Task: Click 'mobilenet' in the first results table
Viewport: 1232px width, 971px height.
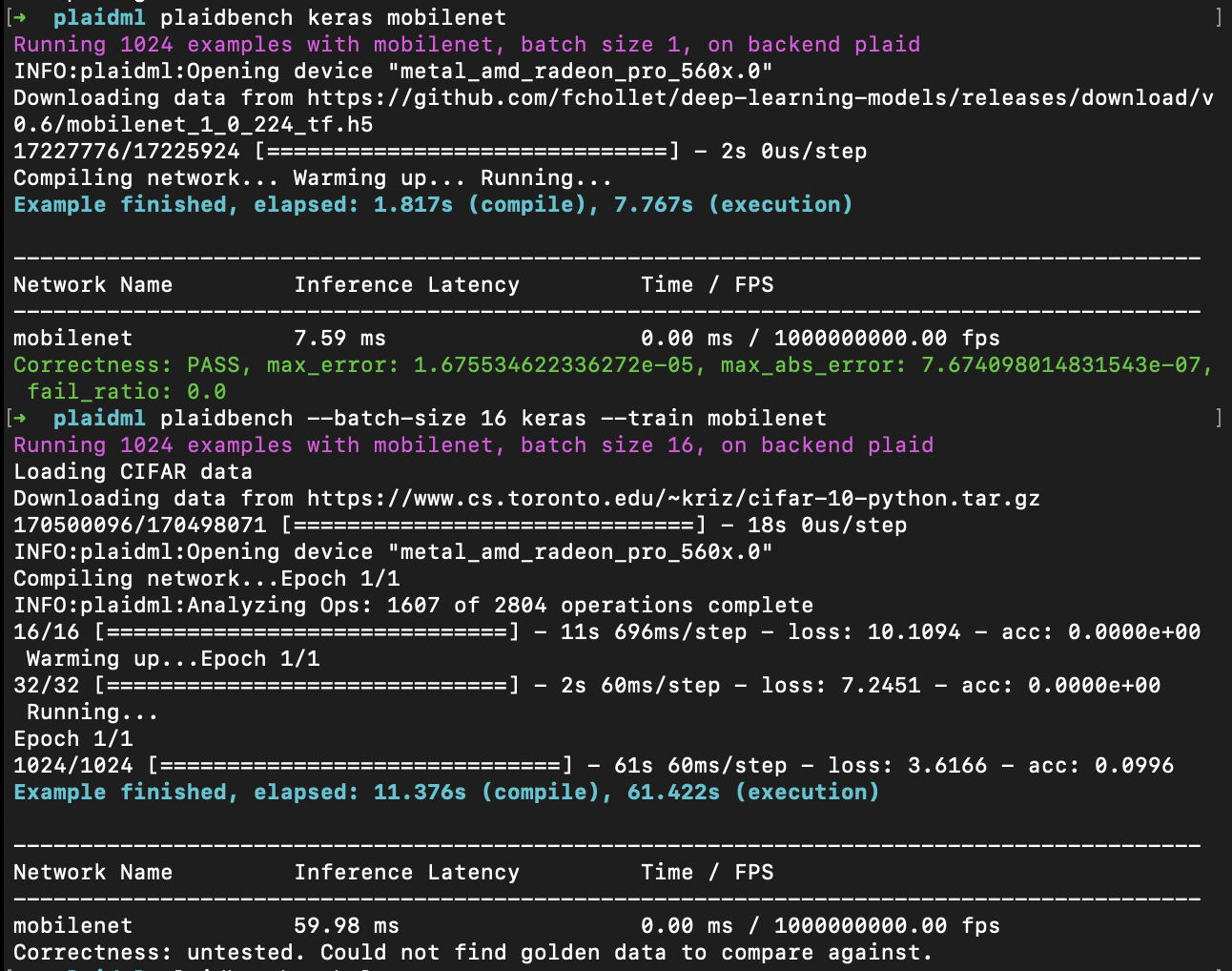Action: click(x=72, y=338)
